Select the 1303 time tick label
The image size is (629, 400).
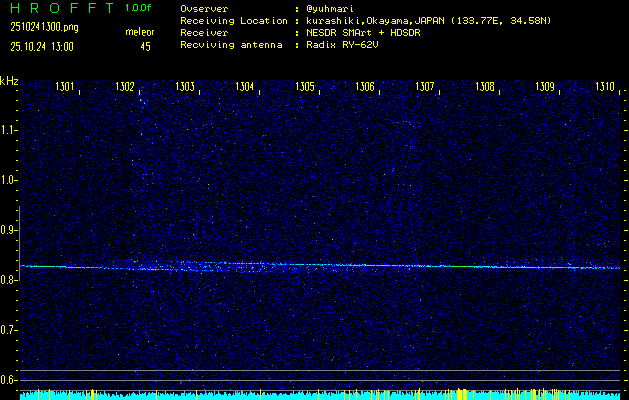(x=185, y=87)
